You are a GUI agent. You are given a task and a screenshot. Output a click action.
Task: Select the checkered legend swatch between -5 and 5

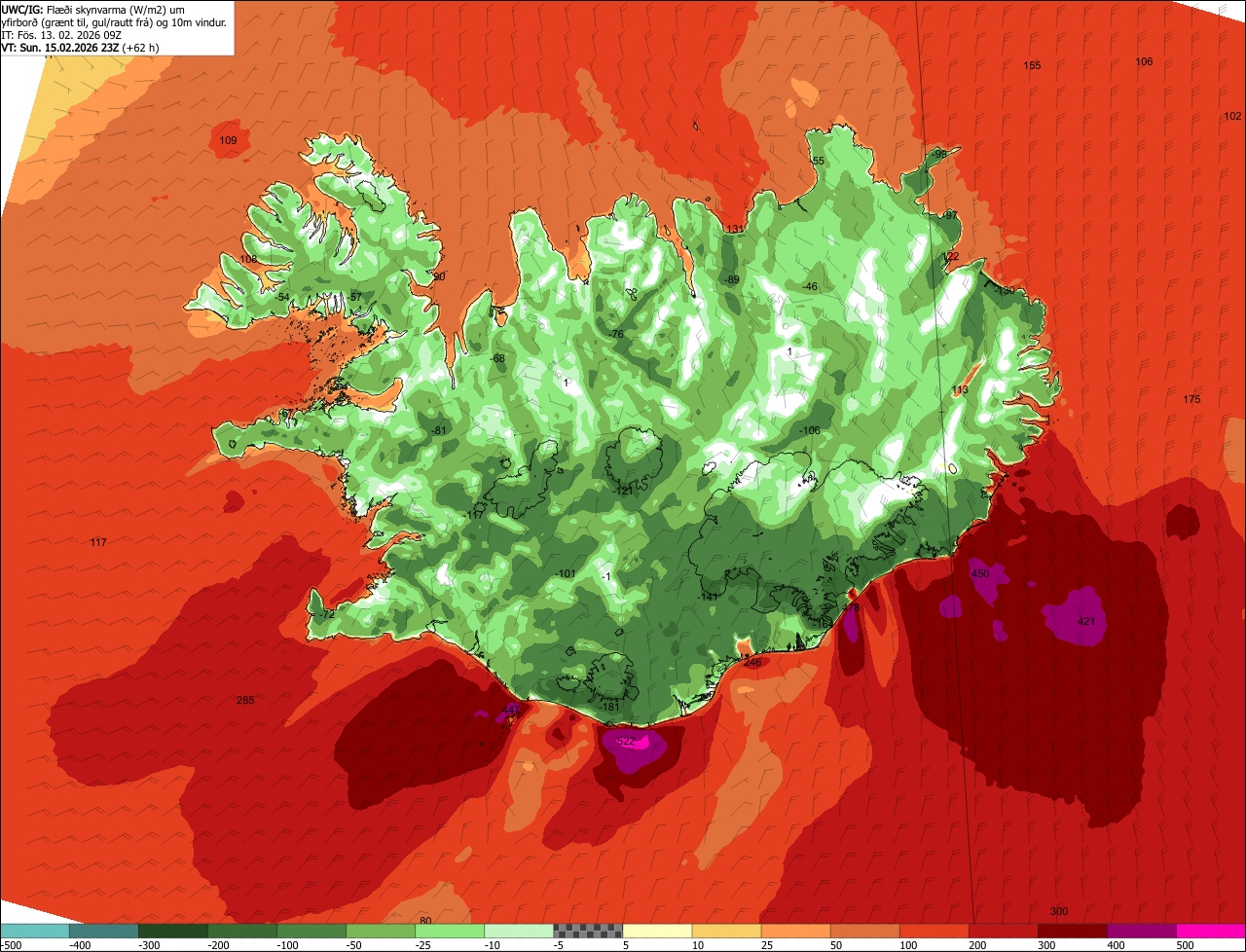coord(588,931)
